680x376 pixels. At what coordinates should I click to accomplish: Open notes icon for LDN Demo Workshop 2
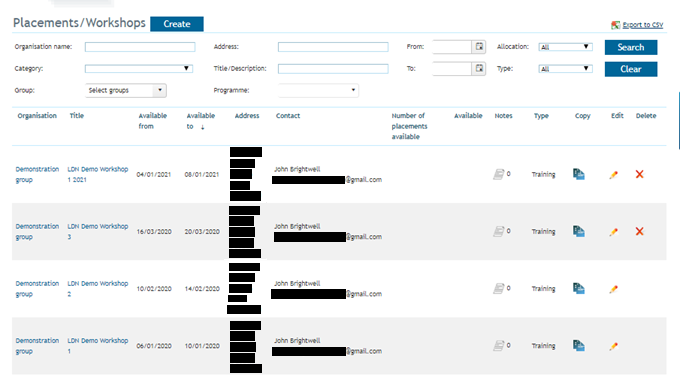[x=499, y=289]
